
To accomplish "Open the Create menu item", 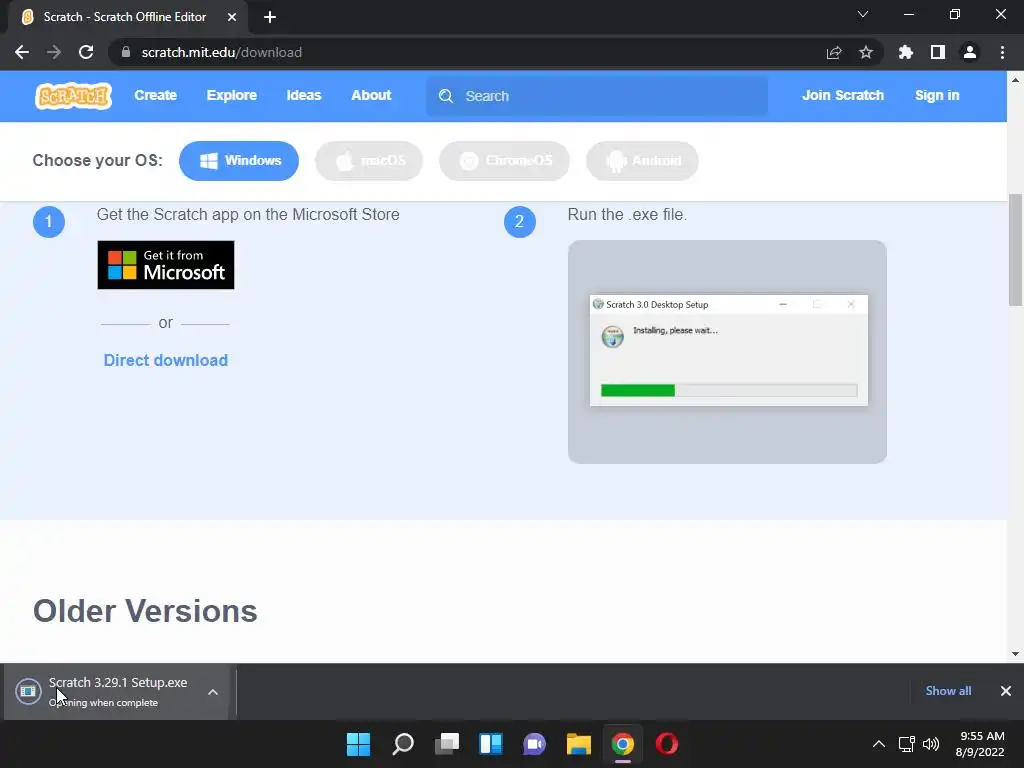I will (155, 95).
